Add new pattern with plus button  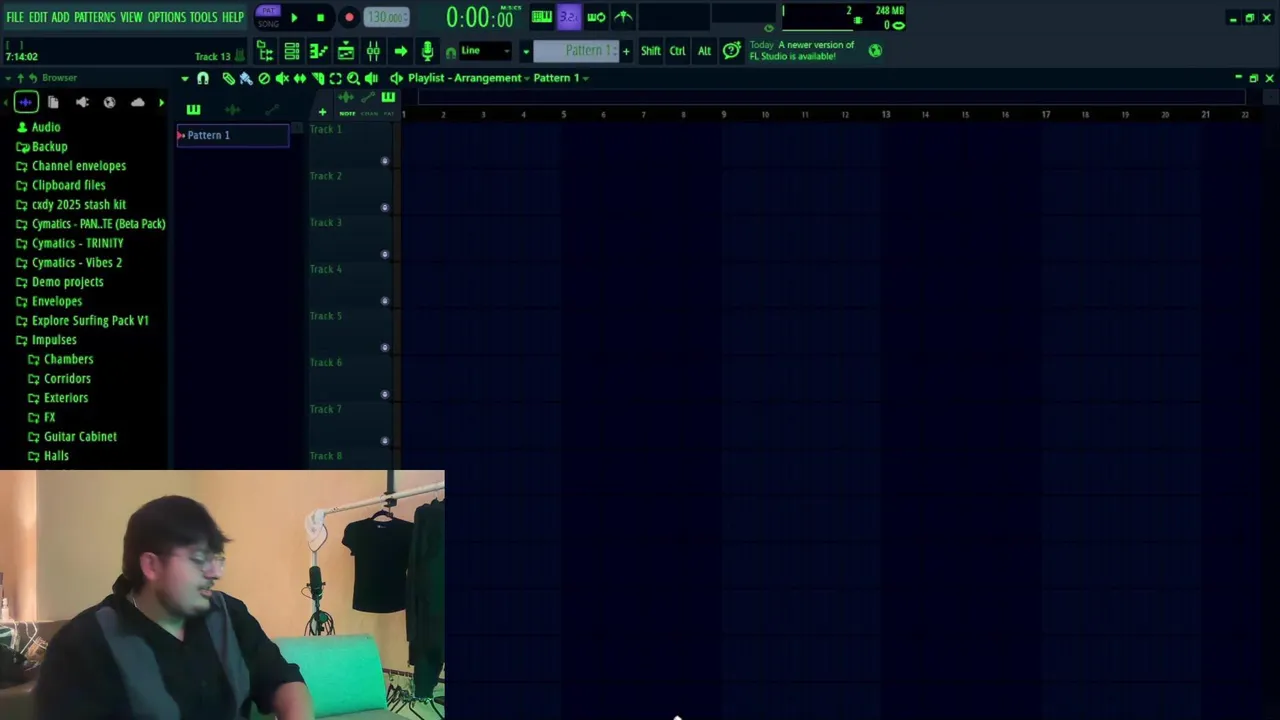tap(626, 51)
